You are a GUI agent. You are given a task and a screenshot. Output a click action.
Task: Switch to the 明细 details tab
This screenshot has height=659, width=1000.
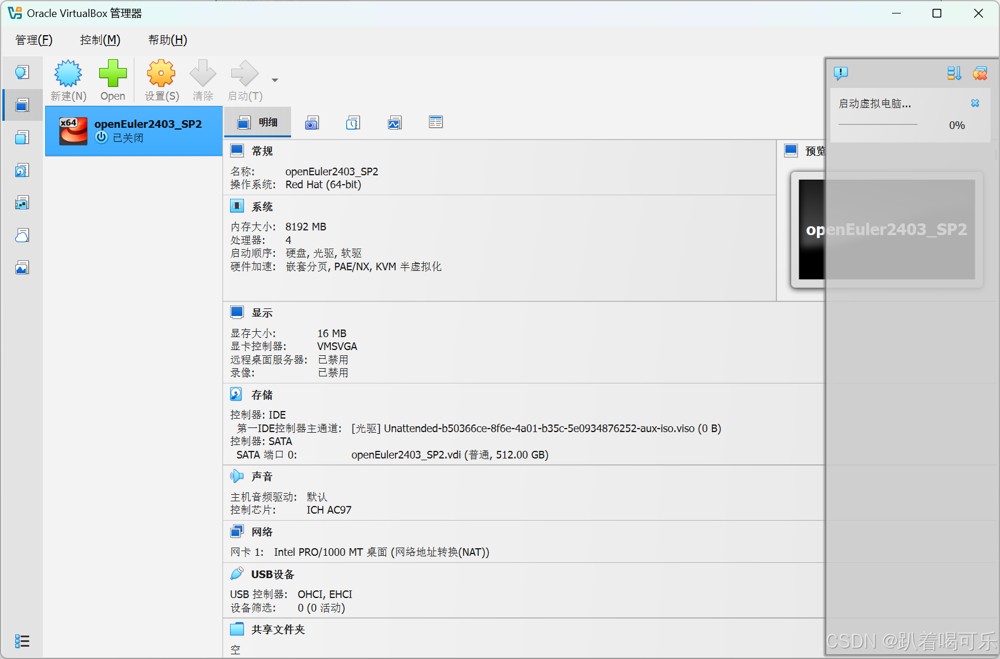coord(258,122)
